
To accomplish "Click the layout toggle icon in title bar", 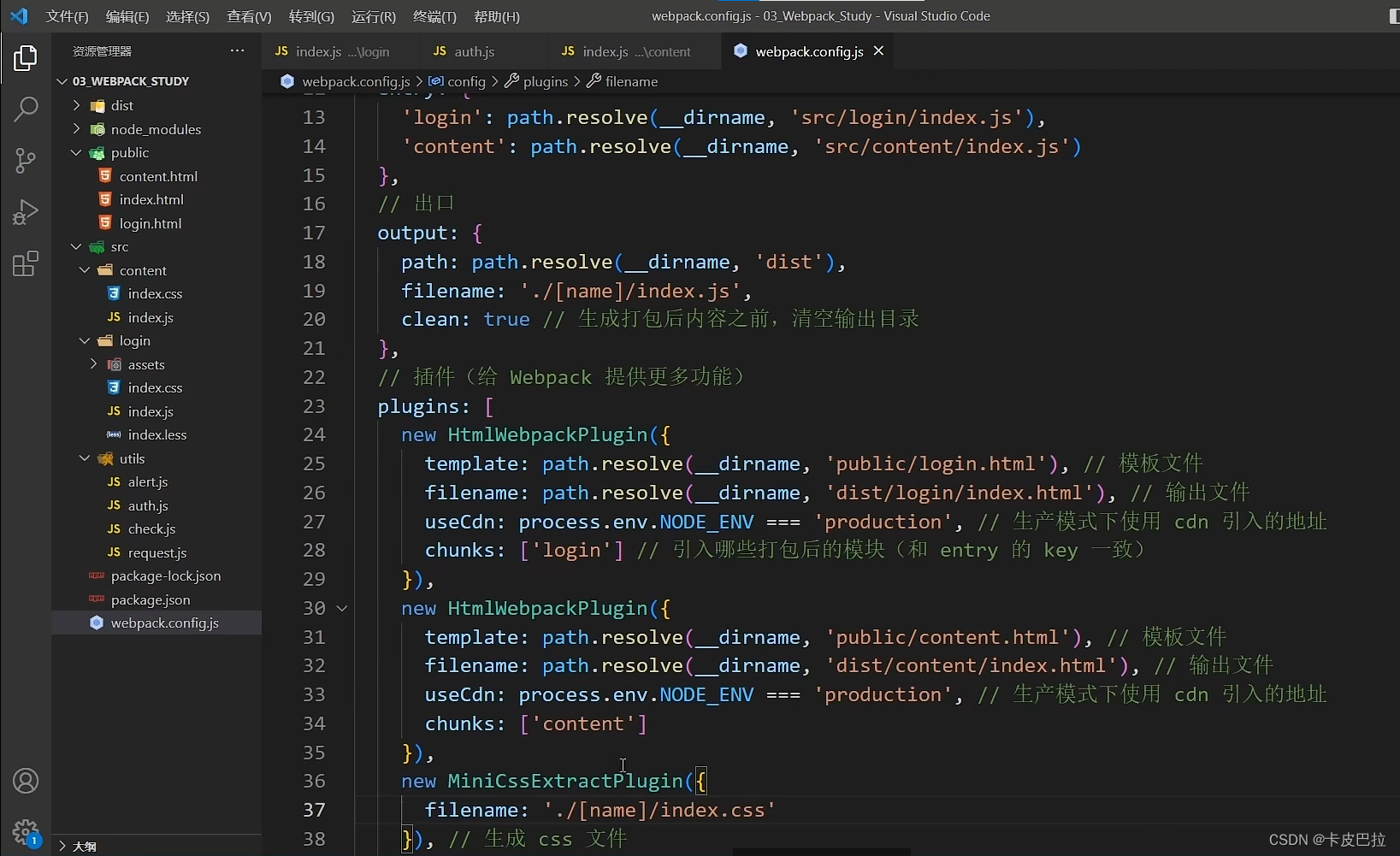I will click(1394, 16).
